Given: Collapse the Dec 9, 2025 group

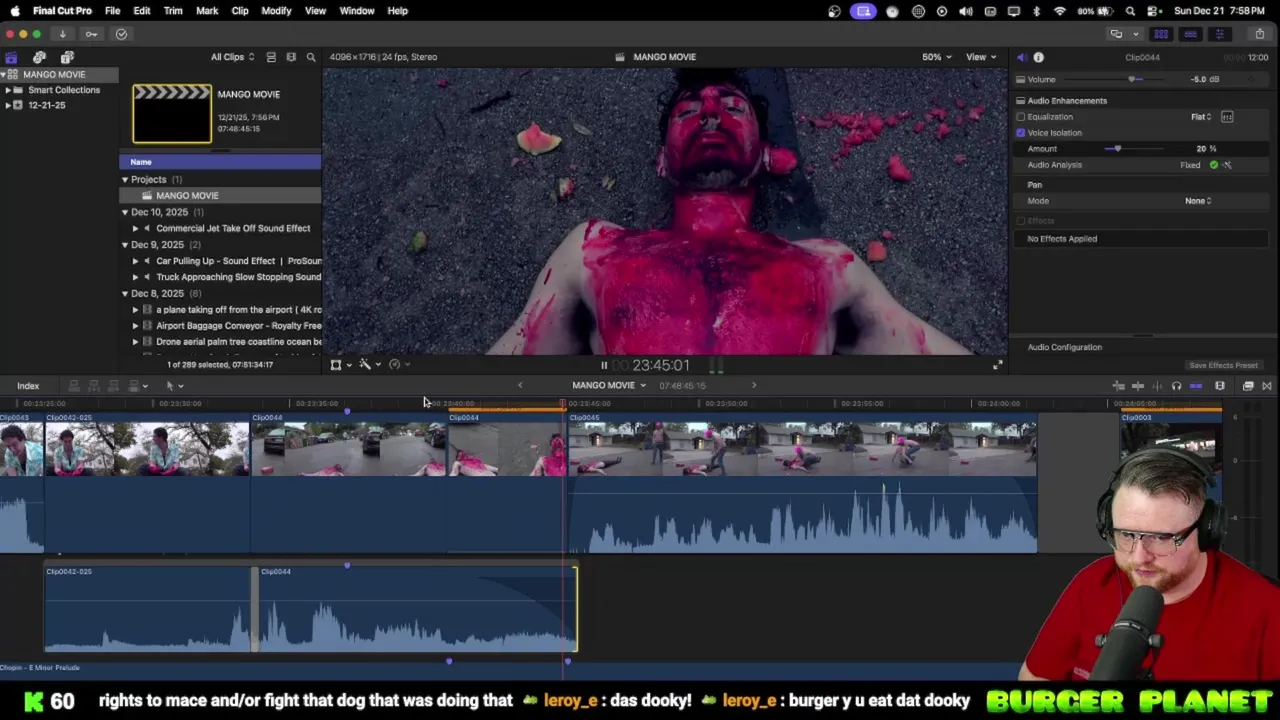Looking at the screenshot, I should click(x=125, y=245).
